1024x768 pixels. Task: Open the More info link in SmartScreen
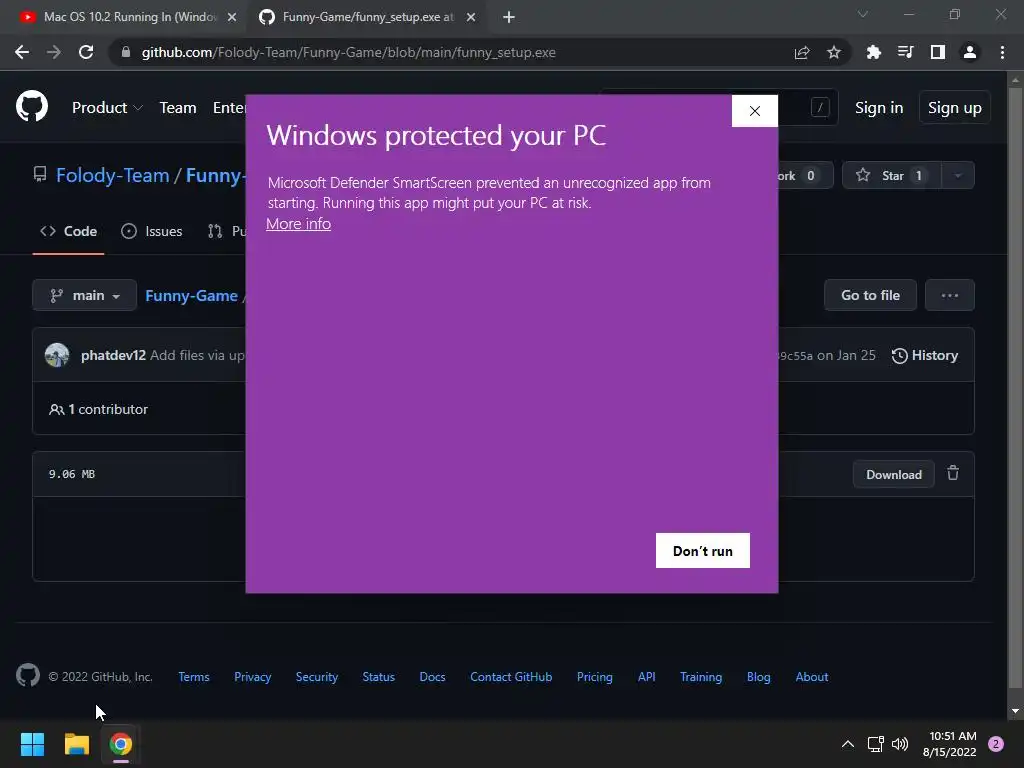pos(298,223)
